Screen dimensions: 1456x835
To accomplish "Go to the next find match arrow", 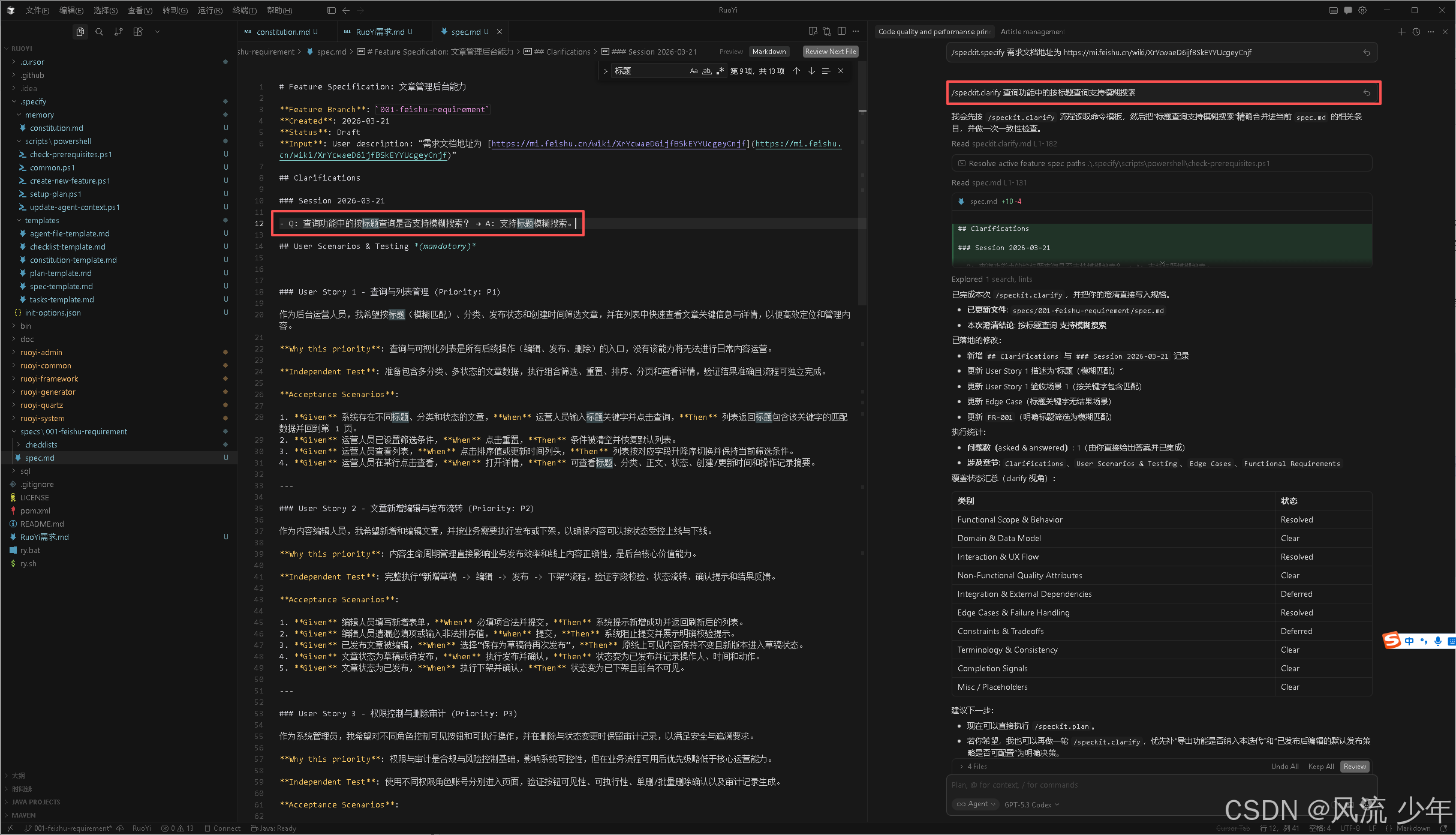I will [x=811, y=71].
